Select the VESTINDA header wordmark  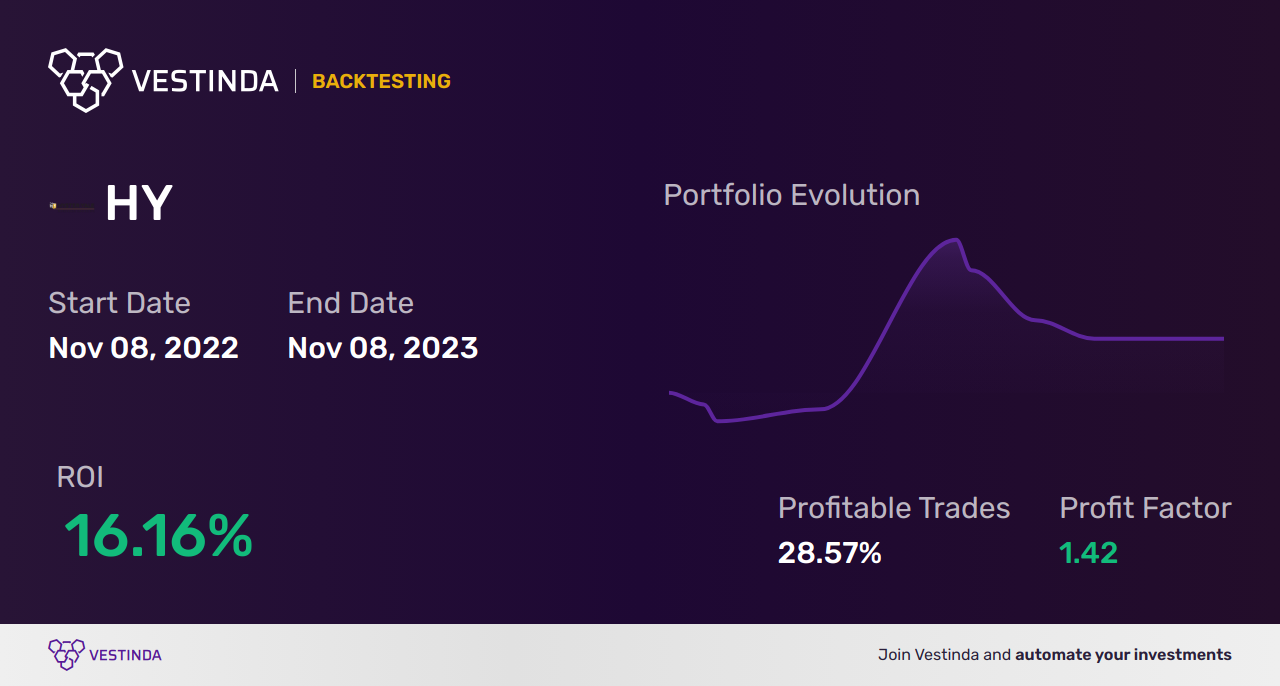pyautogui.click(x=205, y=81)
